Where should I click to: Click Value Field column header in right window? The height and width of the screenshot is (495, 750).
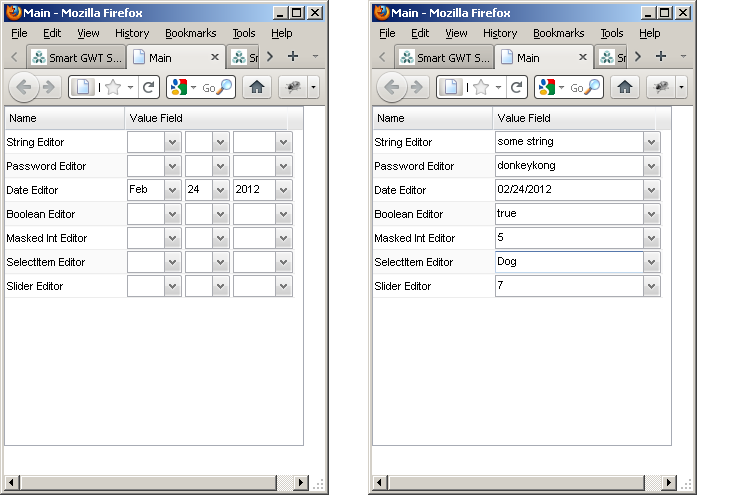tap(523, 118)
